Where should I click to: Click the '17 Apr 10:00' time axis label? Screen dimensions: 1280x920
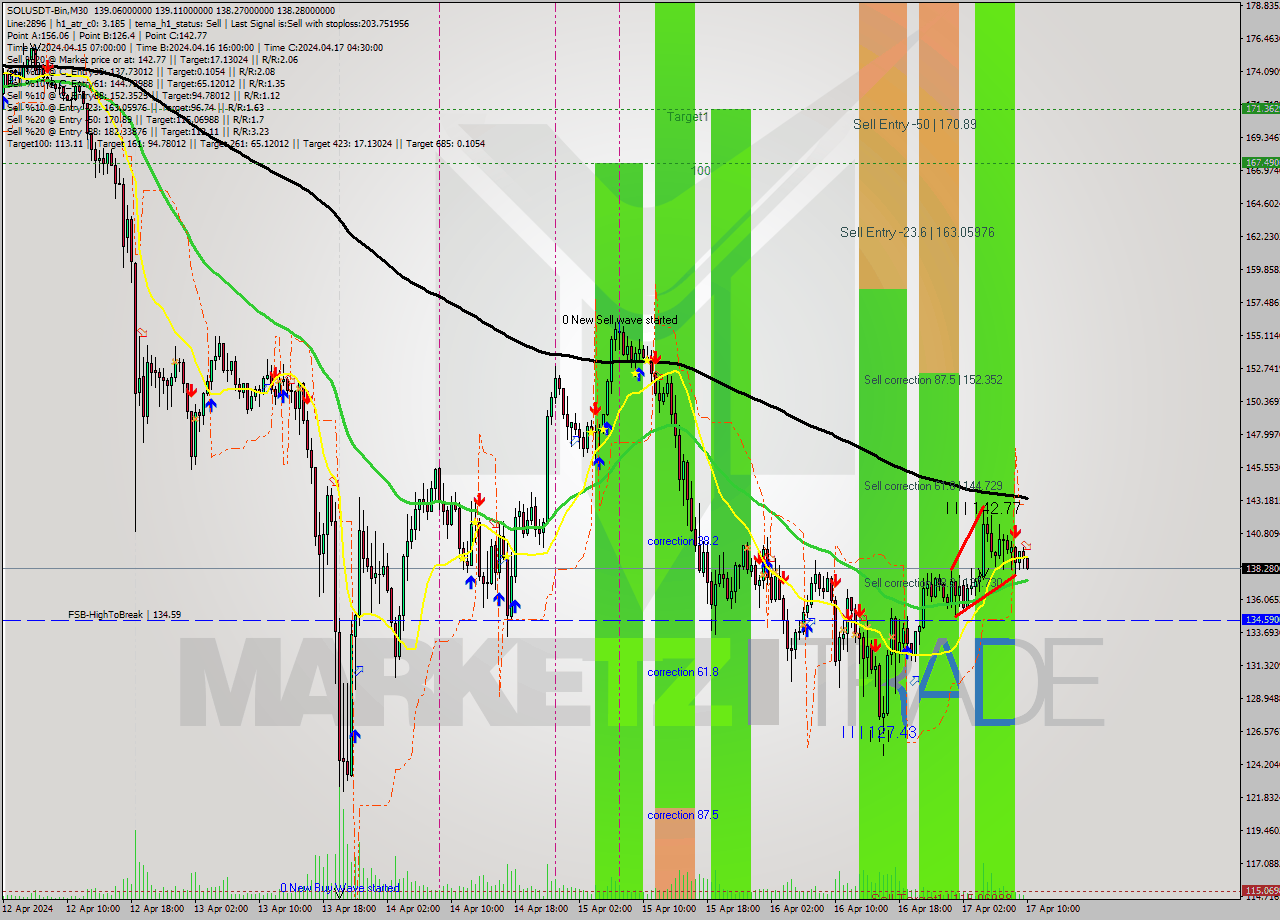tap(1052, 909)
